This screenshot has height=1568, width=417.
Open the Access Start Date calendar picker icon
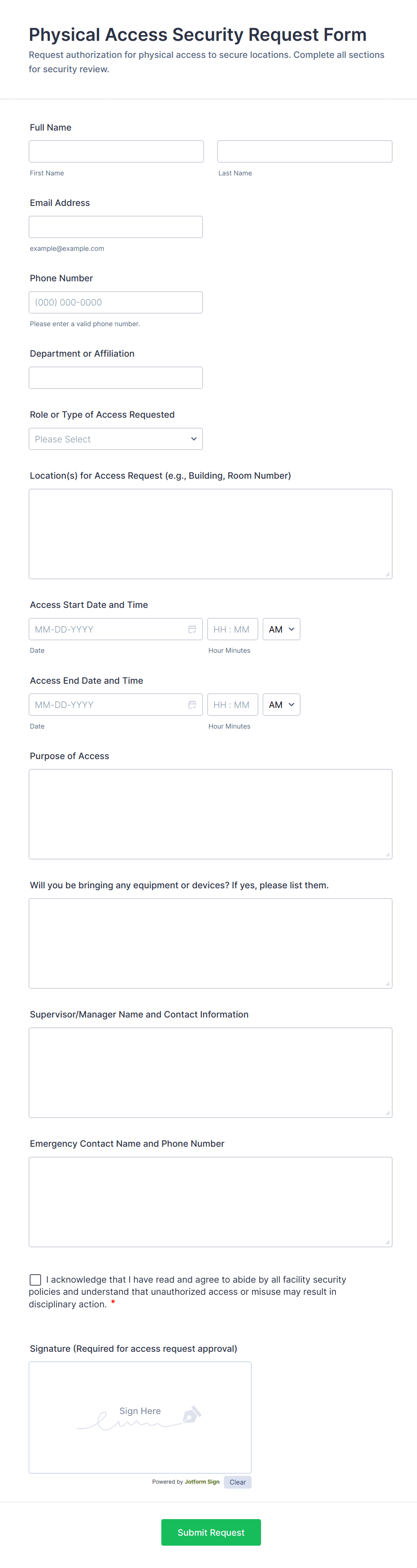coord(192,629)
